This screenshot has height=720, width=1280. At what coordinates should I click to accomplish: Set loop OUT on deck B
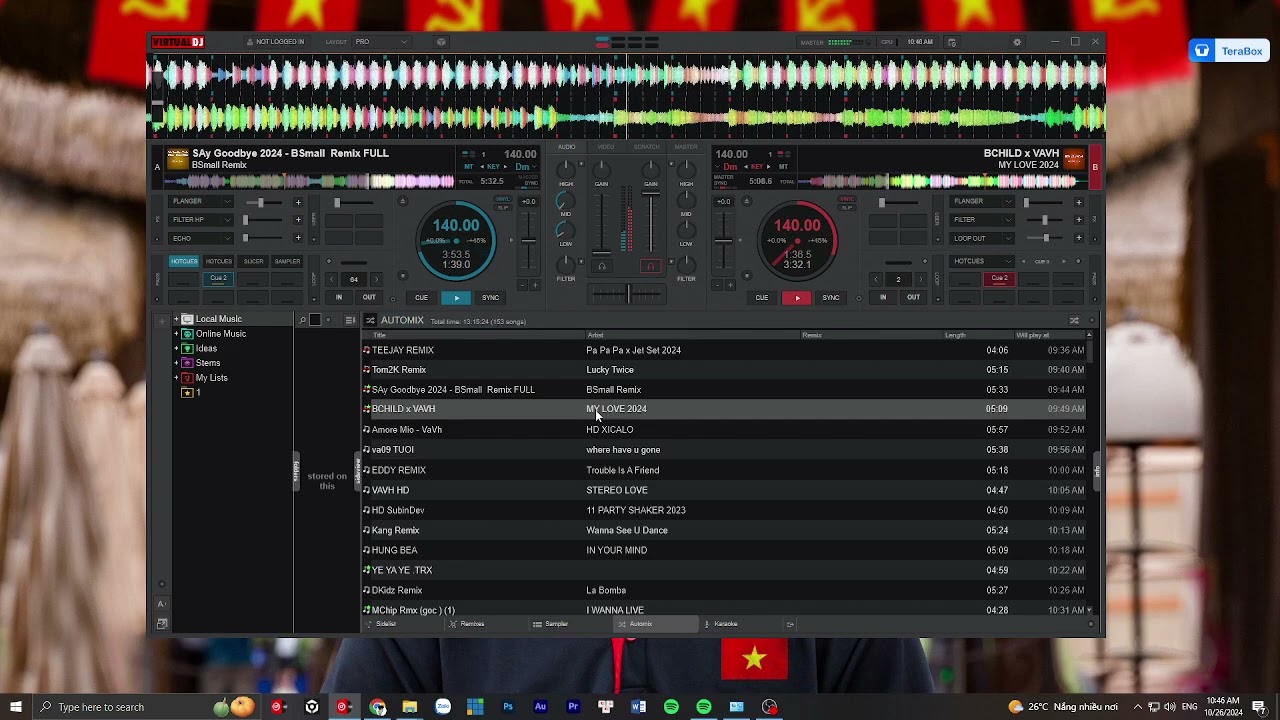[913, 297]
